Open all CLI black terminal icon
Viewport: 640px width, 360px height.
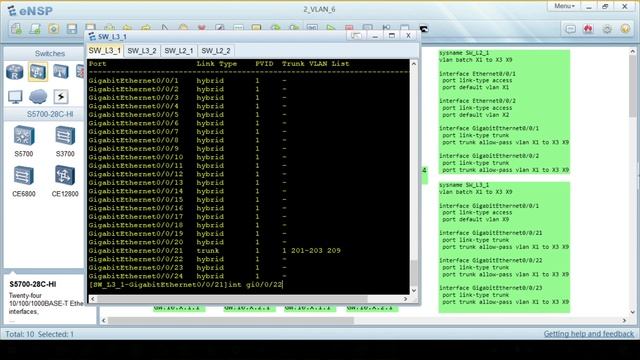[424, 29]
